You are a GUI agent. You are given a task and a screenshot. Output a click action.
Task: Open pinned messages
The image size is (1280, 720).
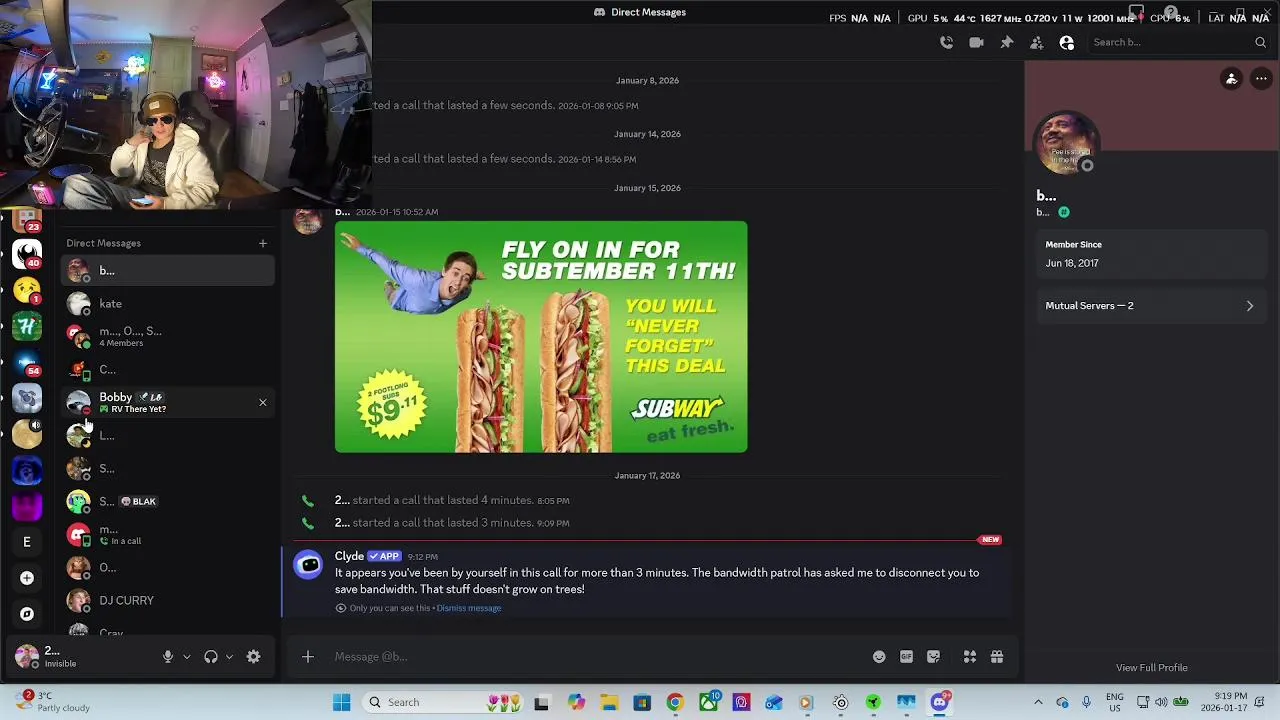[1006, 42]
